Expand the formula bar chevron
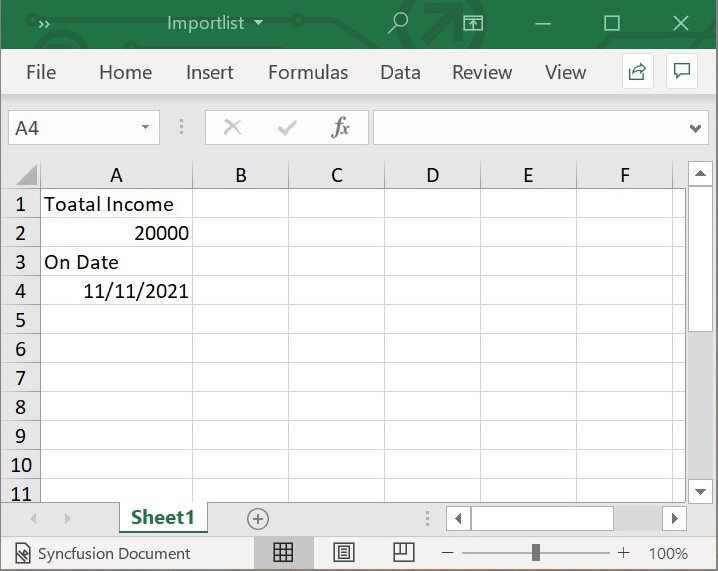Screen dimensions: 718x571 695,129
